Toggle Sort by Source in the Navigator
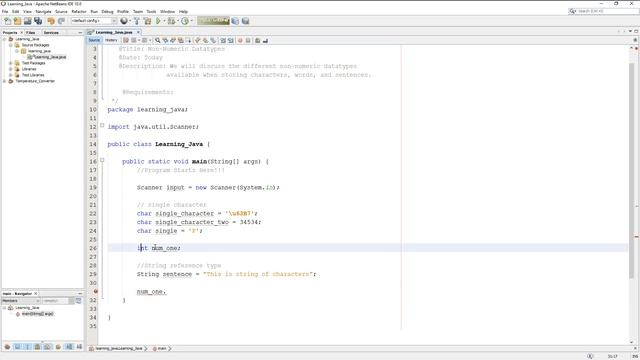Viewport: 640px width, 360px height. 79,347
